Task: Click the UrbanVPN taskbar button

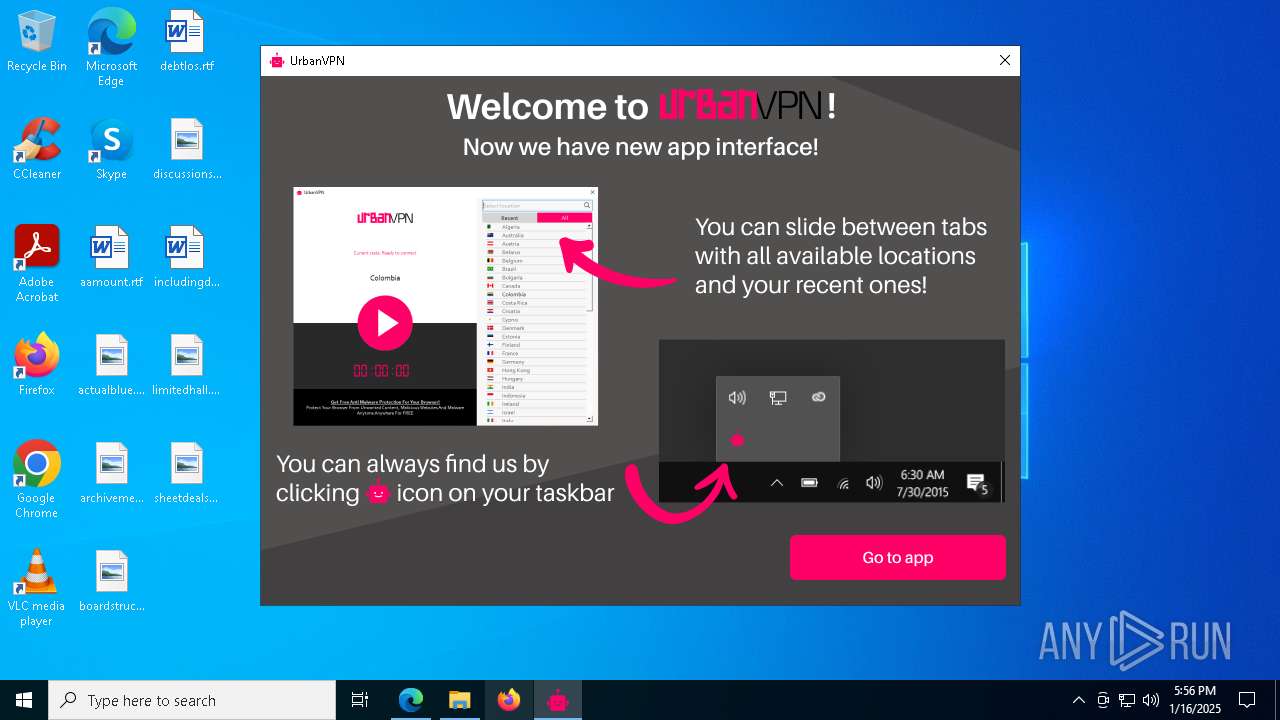Action: [557, 700]
